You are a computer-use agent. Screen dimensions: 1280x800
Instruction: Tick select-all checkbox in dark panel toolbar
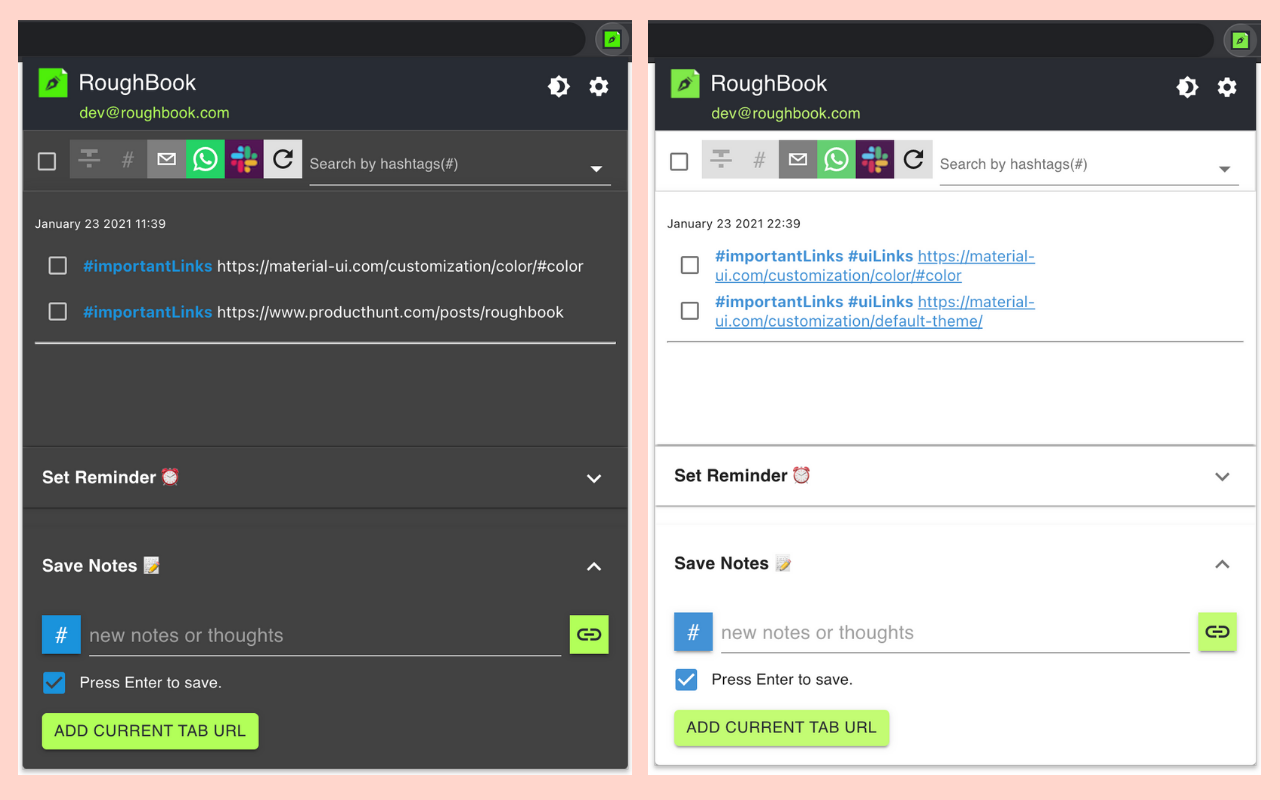tap(47, 161)
